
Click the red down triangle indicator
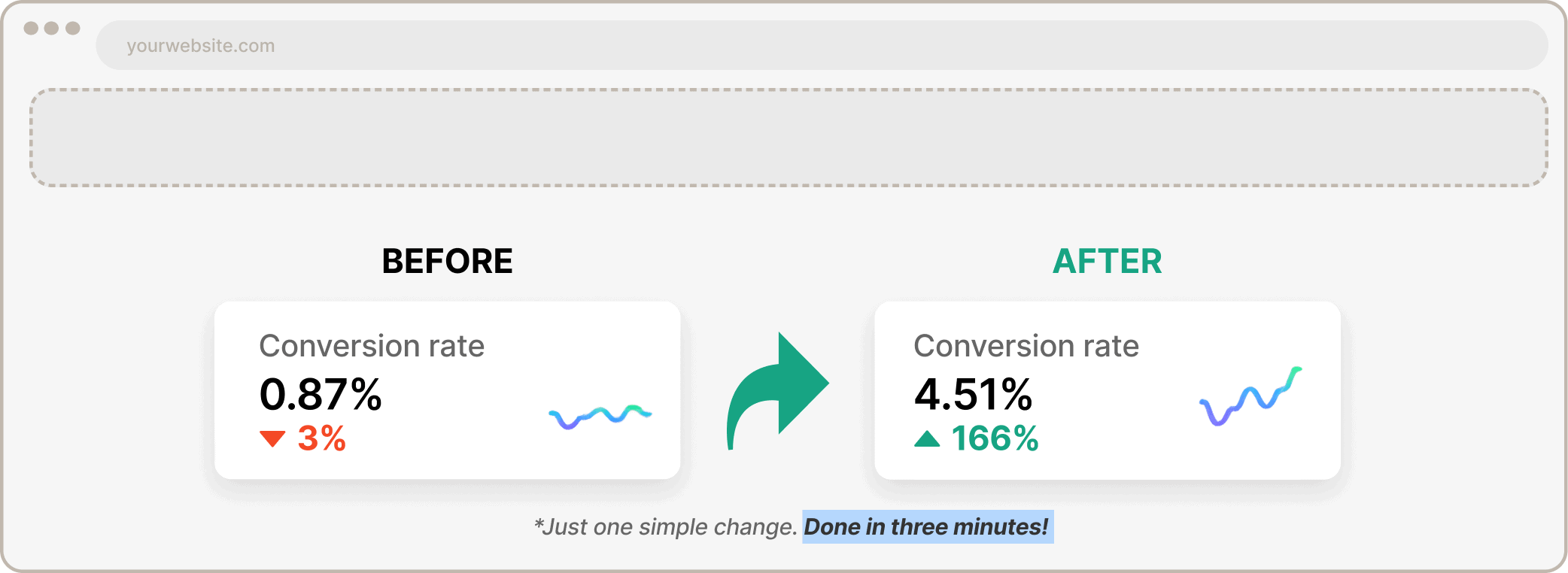pos(272,439)
